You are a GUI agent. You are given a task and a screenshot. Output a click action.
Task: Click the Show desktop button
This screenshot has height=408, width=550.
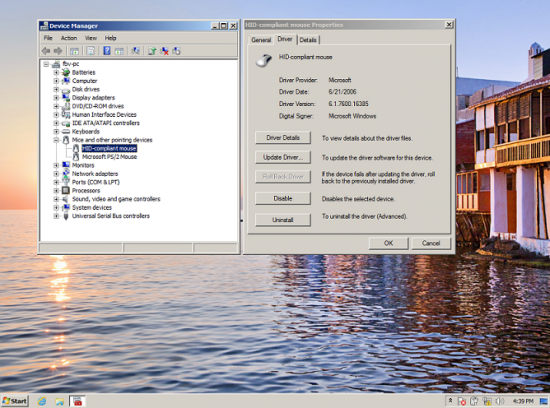click(x=544, y=401)
